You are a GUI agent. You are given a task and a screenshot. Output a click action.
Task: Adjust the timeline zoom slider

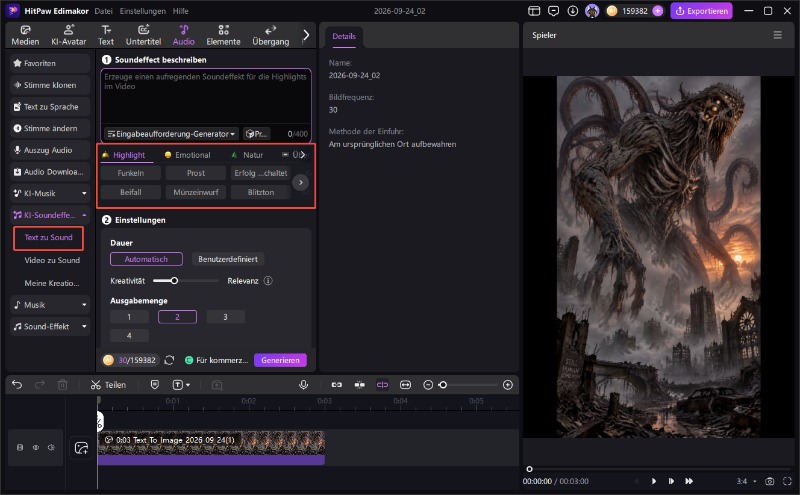click(x=443, y=385)
